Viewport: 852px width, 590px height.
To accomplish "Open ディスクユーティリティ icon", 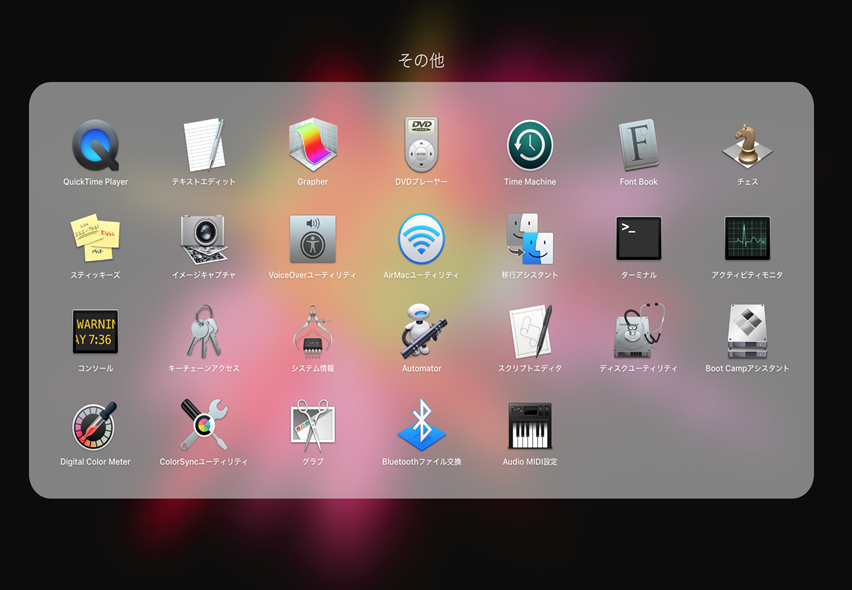I will click(x=639, y=330).
